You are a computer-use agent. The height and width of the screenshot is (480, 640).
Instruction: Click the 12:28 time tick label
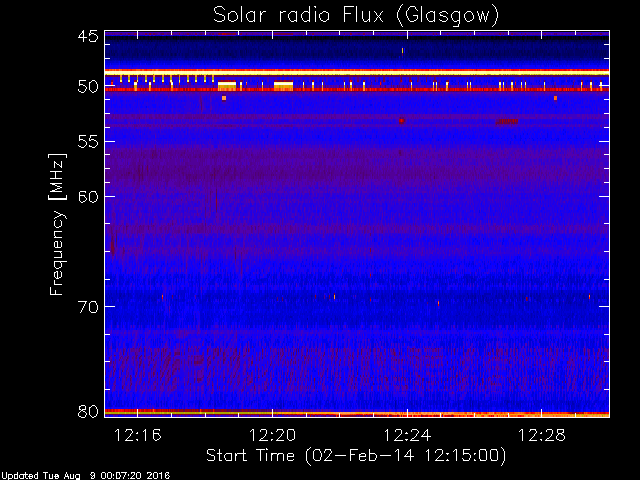[x=542, y=436]
